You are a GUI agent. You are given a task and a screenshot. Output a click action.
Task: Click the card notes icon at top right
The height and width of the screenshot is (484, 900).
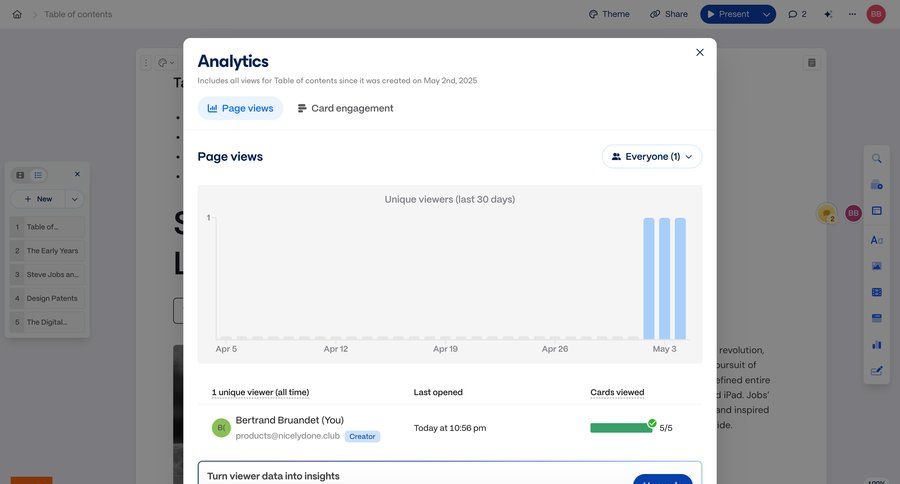(x=812, y=63)
